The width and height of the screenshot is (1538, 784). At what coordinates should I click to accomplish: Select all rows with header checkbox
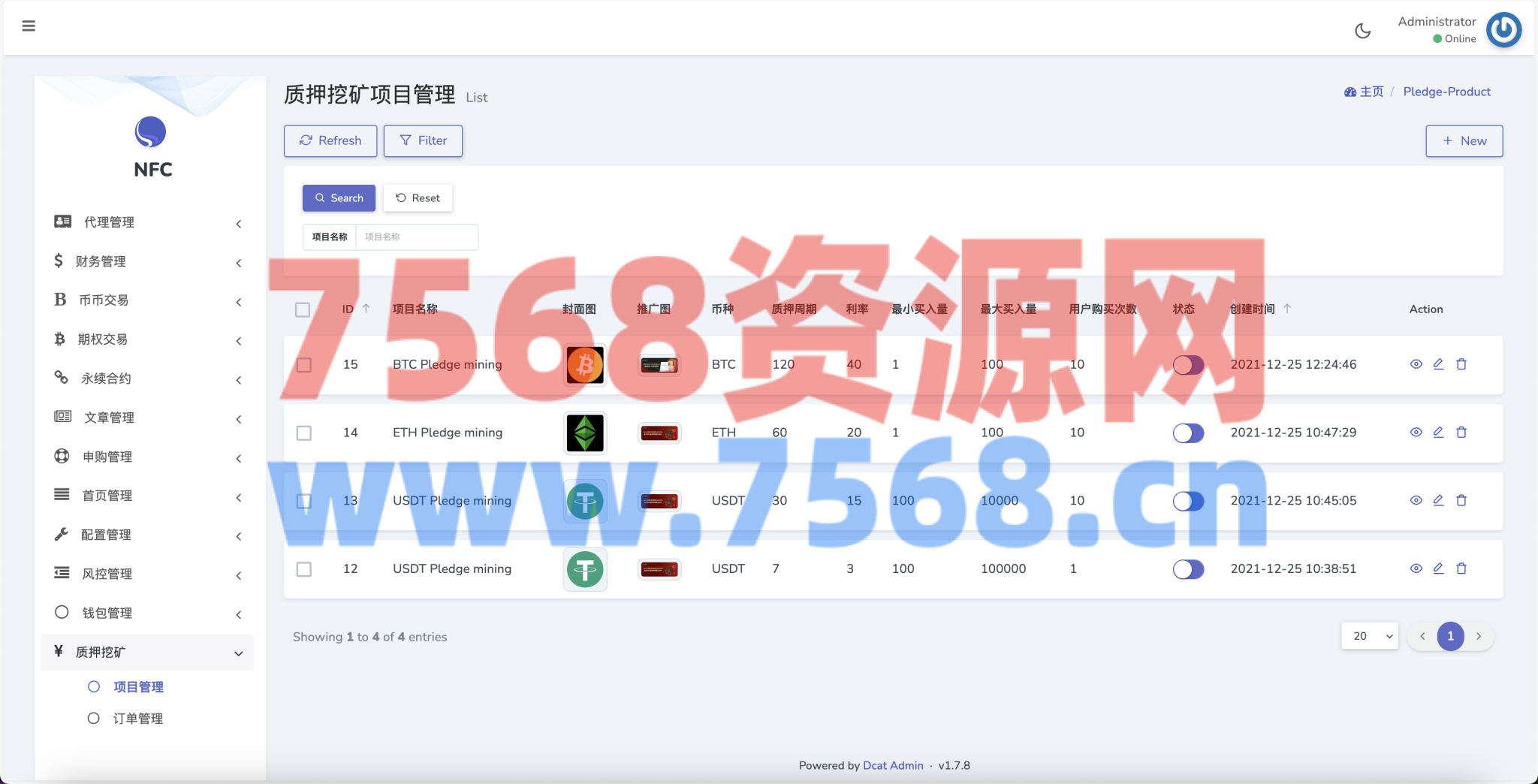coord(303,309)
